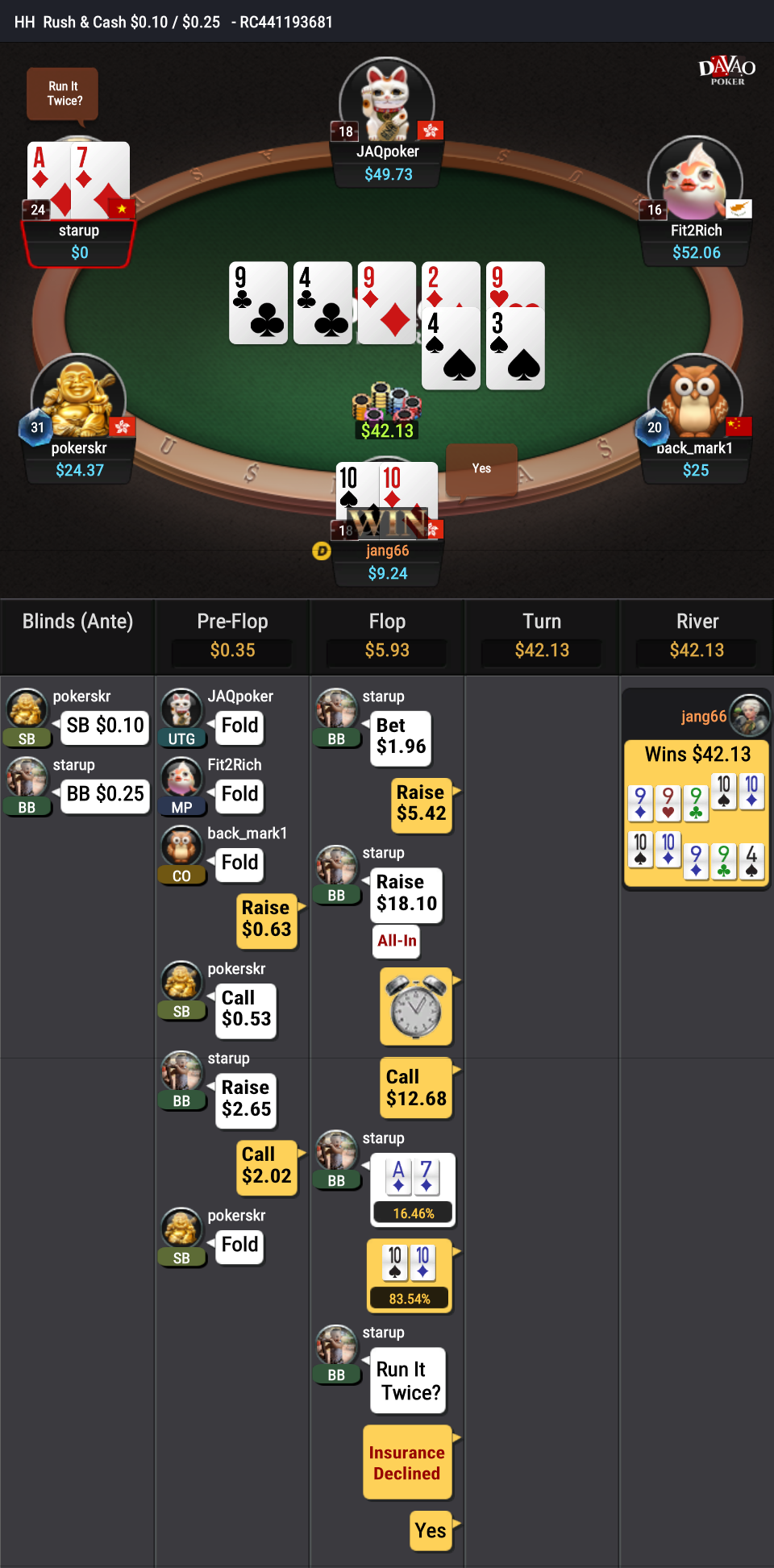Click the alarm clock timer icon

point(416,1006)
